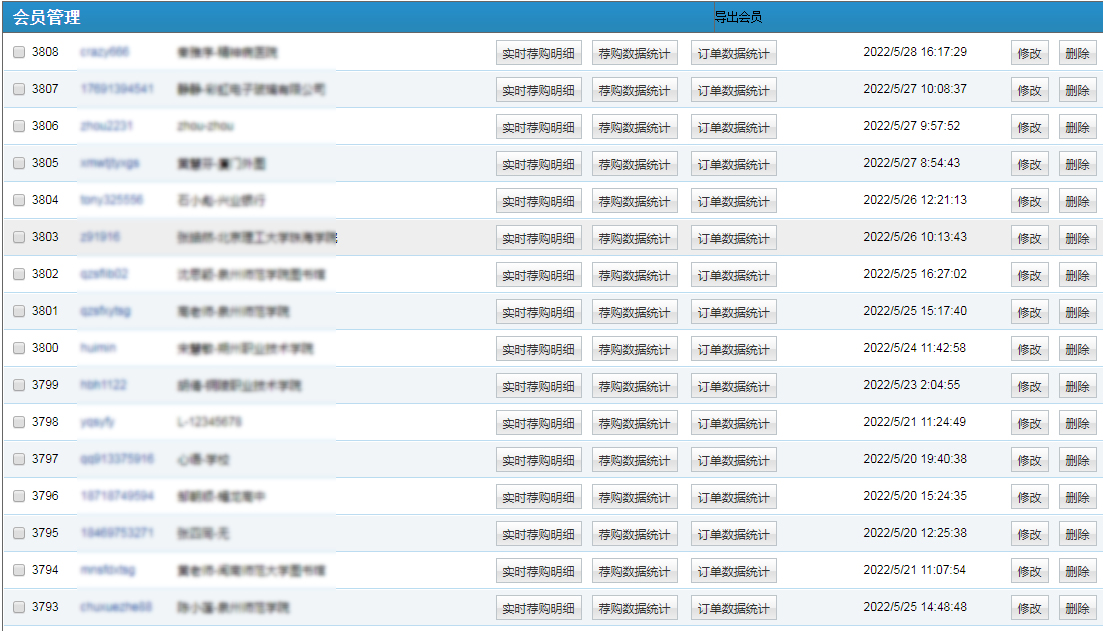This screenshot has width=1103, height=631.
Task: View 荐购数据统计 for member 3794
Action: tap(634, 571)
